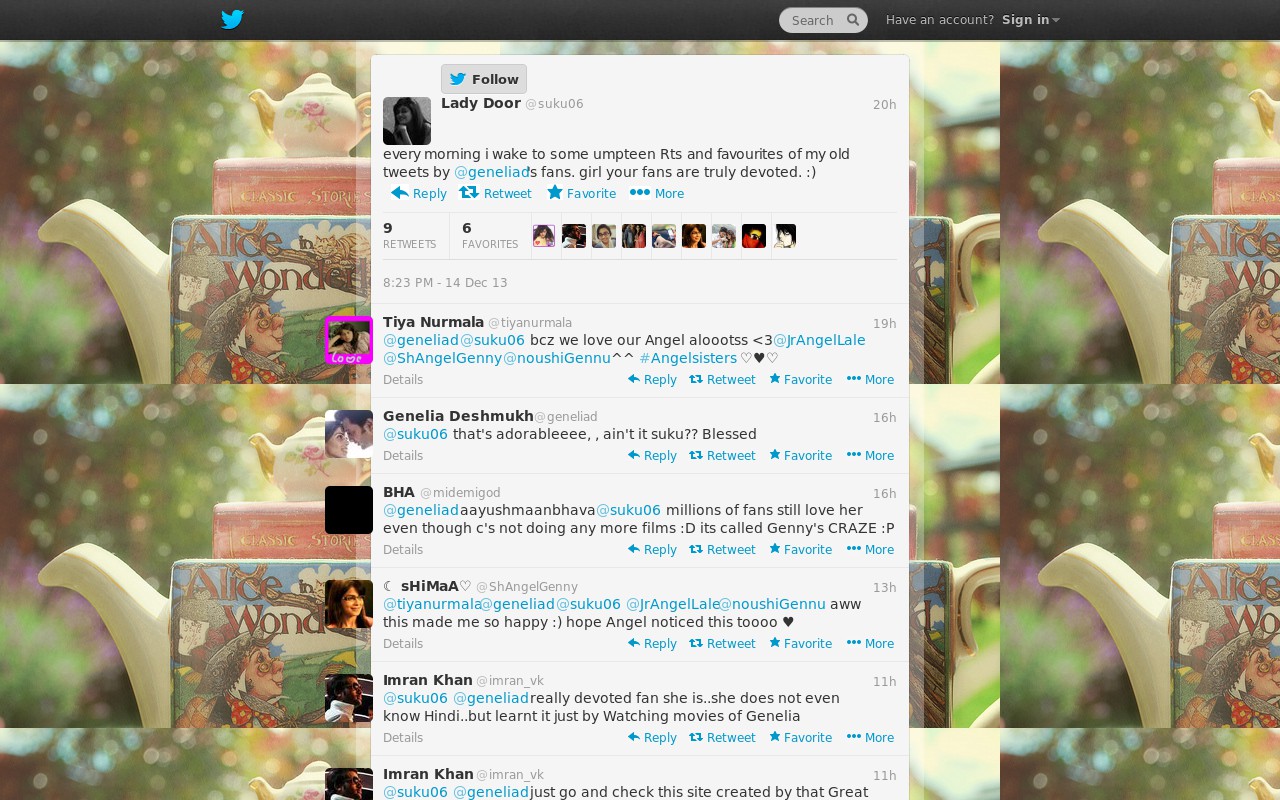Favorite Tiya Nurmala's tweet
Screen dimensions: 1280x800
pyautogui.click(x=800, y=380)
